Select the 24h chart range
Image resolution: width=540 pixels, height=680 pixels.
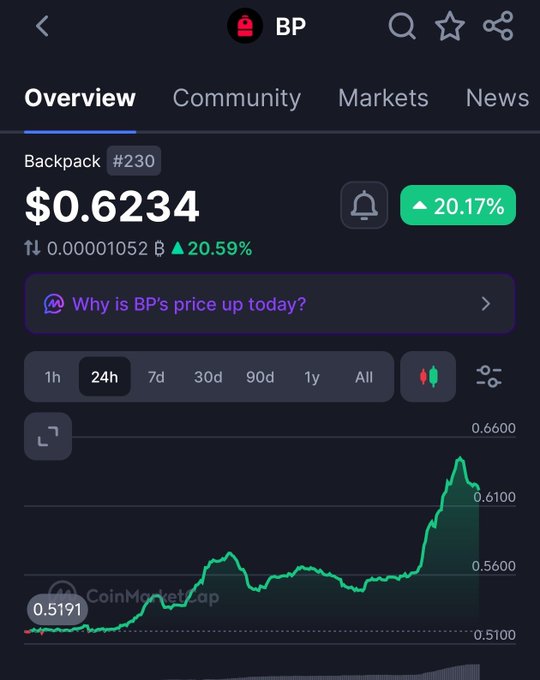(105, 377)
